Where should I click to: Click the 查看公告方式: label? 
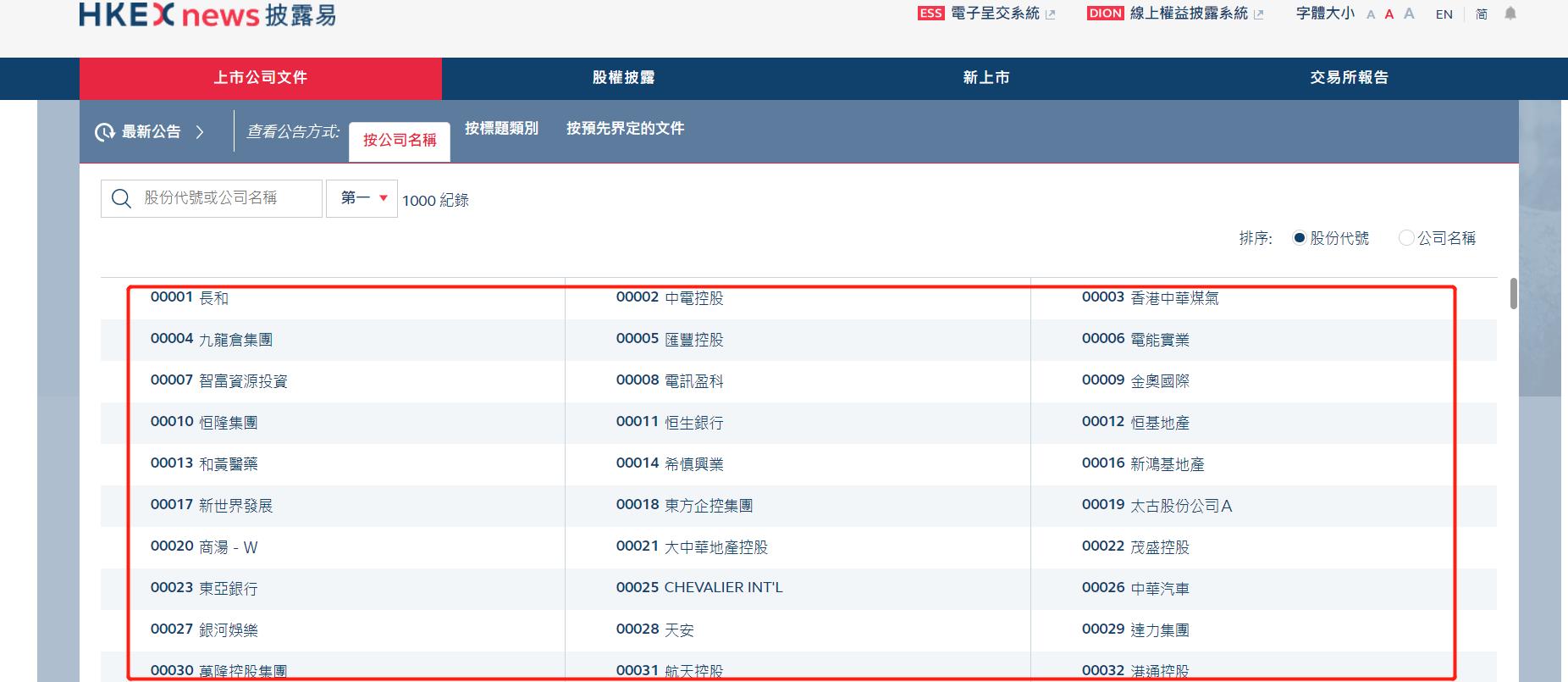[293, 132]
